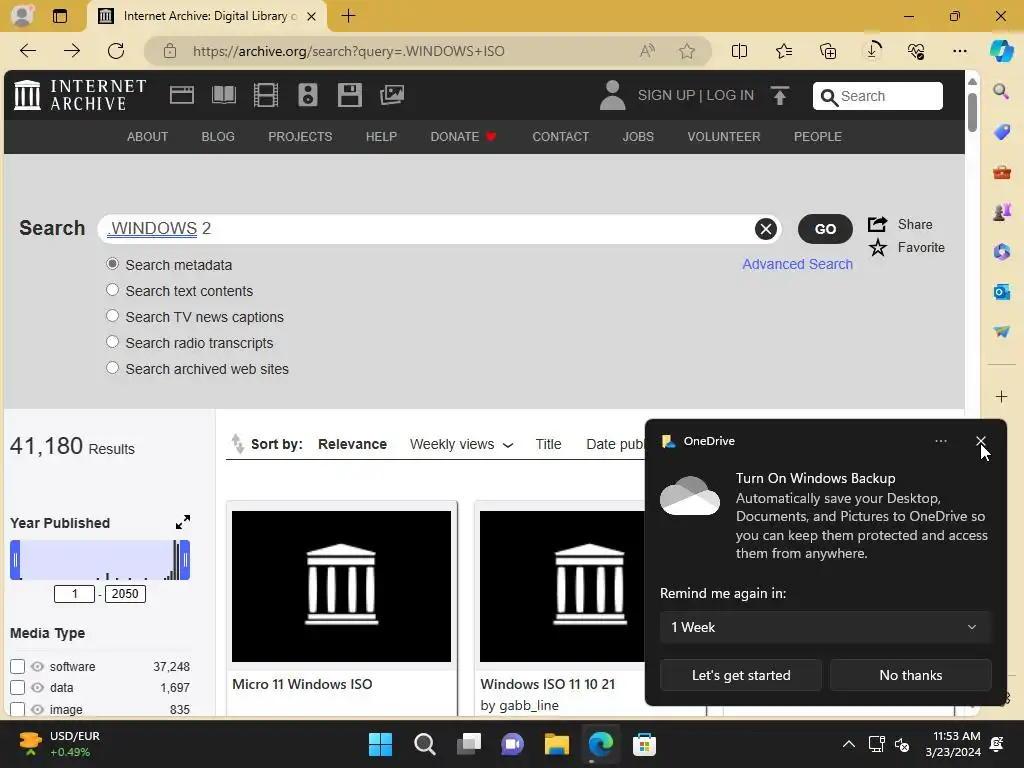
Task: Open Edge Downloads icon
Action: click(x=872, y=51)
